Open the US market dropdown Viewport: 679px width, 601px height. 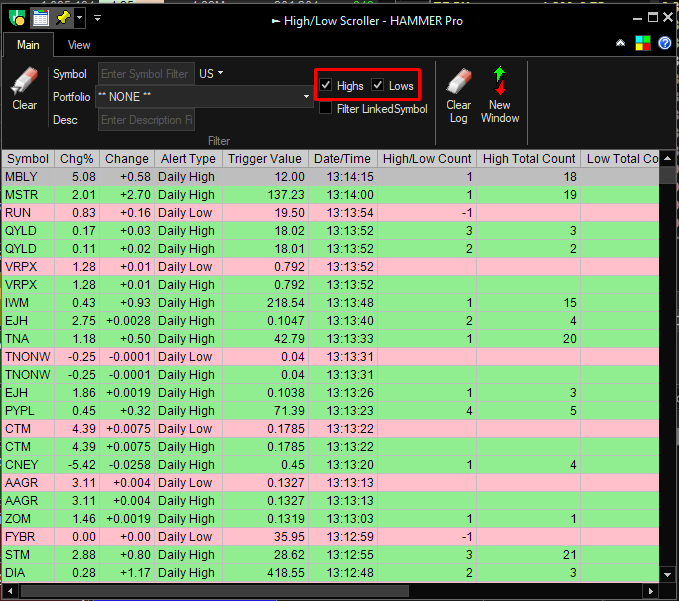point(211,74)
